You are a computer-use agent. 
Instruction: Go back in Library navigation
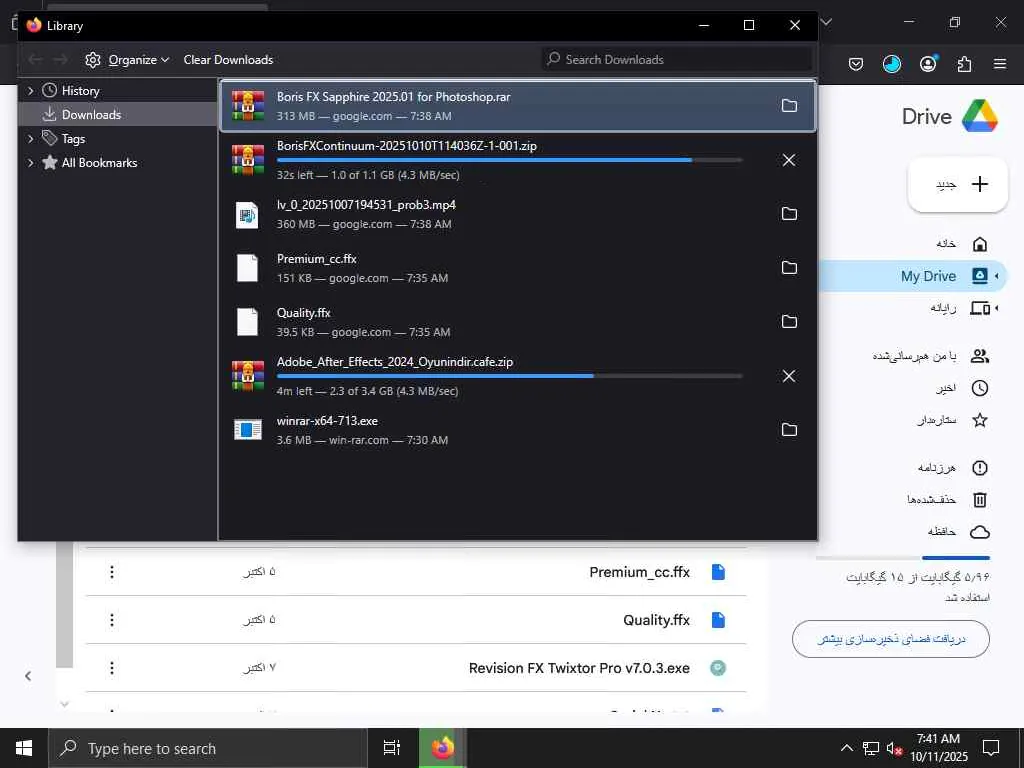(x=35, y=59)
